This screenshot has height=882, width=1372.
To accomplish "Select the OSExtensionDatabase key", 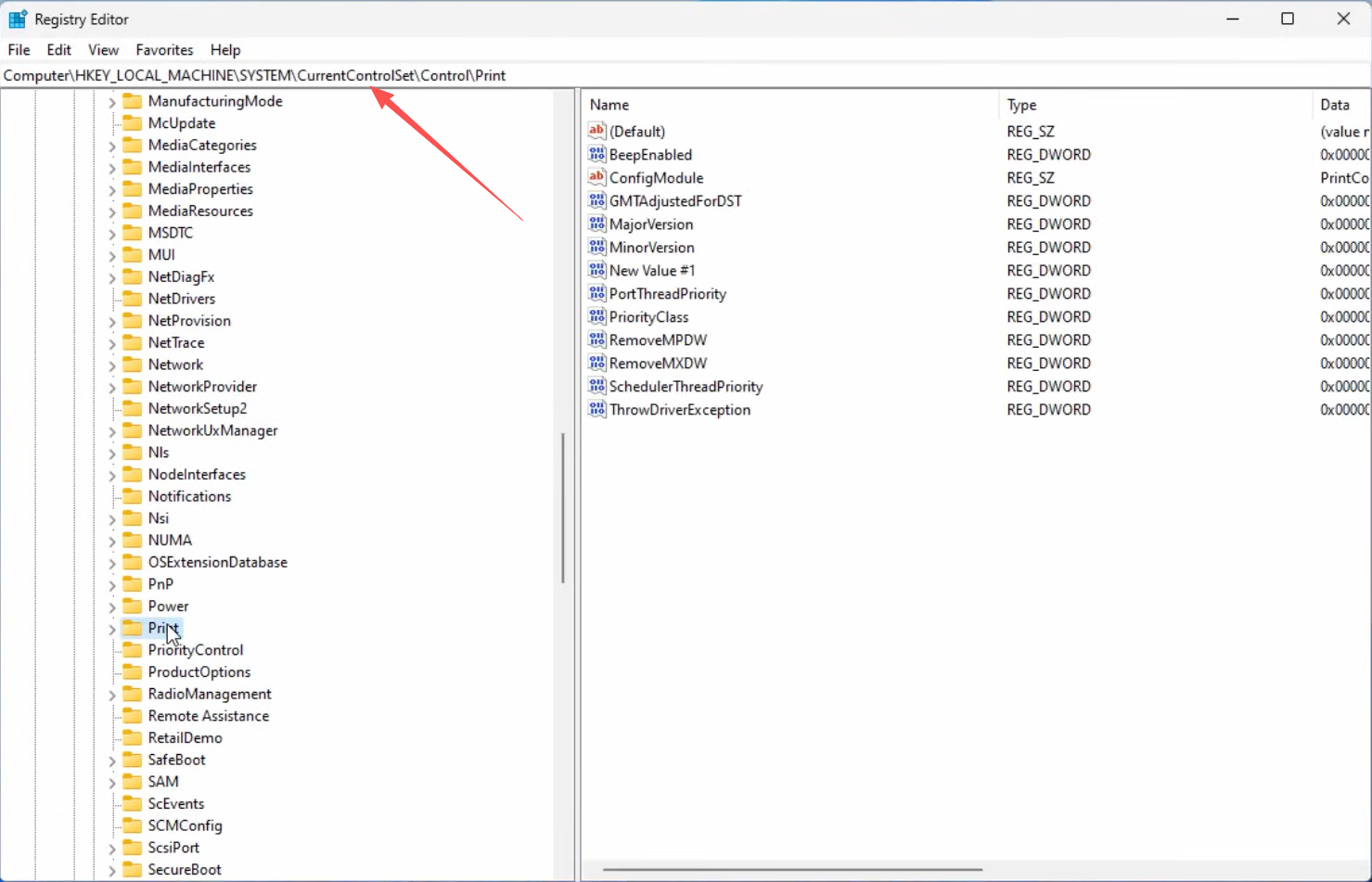I will 218,562.
